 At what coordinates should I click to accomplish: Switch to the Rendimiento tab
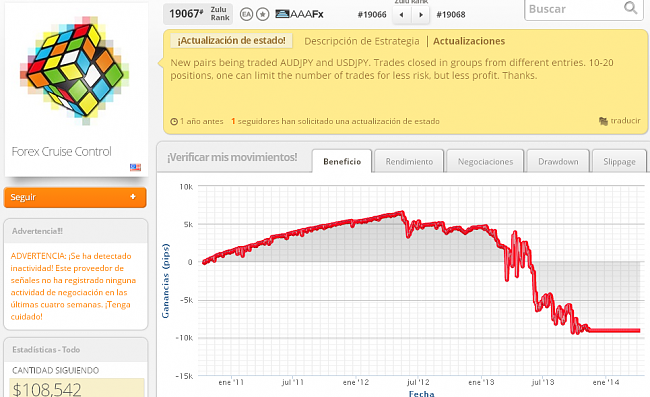click(x=409, y=161)
